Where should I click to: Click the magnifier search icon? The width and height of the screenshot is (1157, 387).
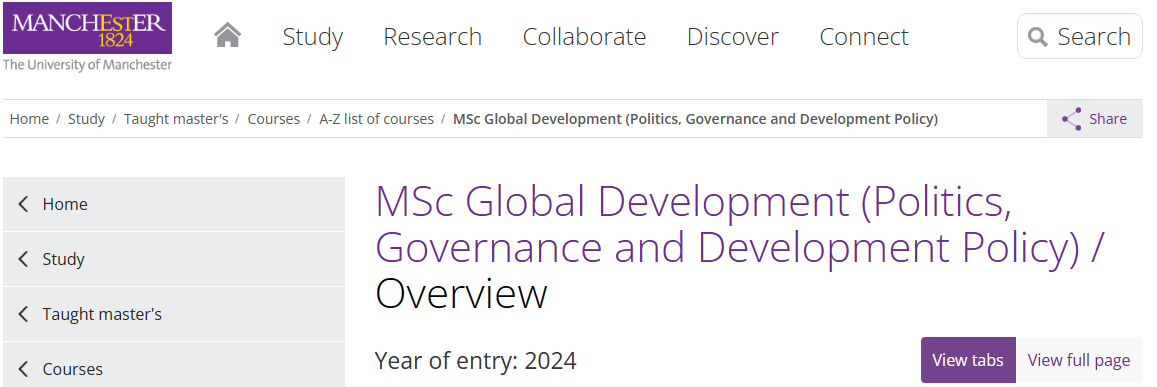pos(1037,37)
